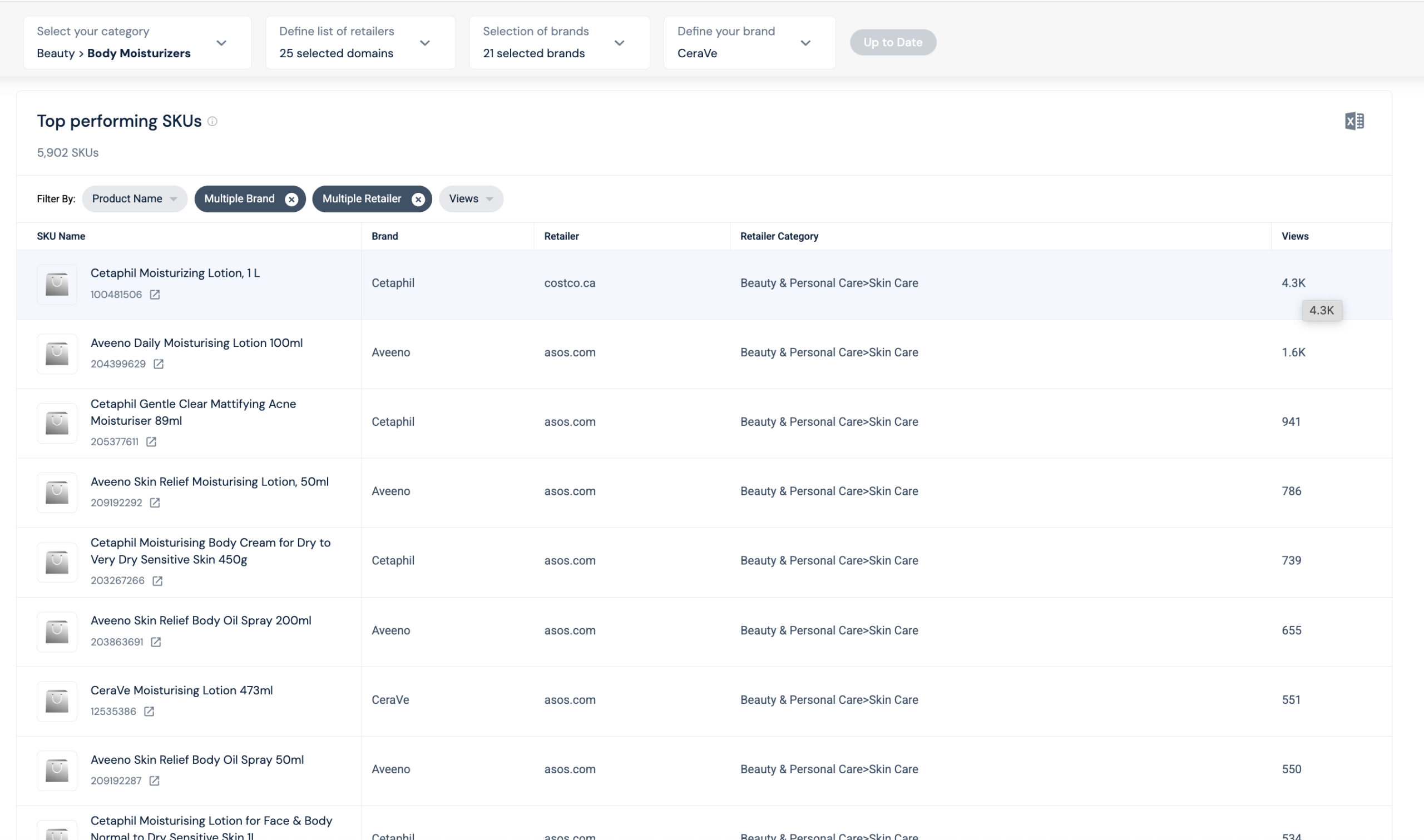The image size is (1424, 840).
Task: Open external link for Cetaphil Gentle Clear Mattifying Moisturiser
Action: (x=151, y=441)
